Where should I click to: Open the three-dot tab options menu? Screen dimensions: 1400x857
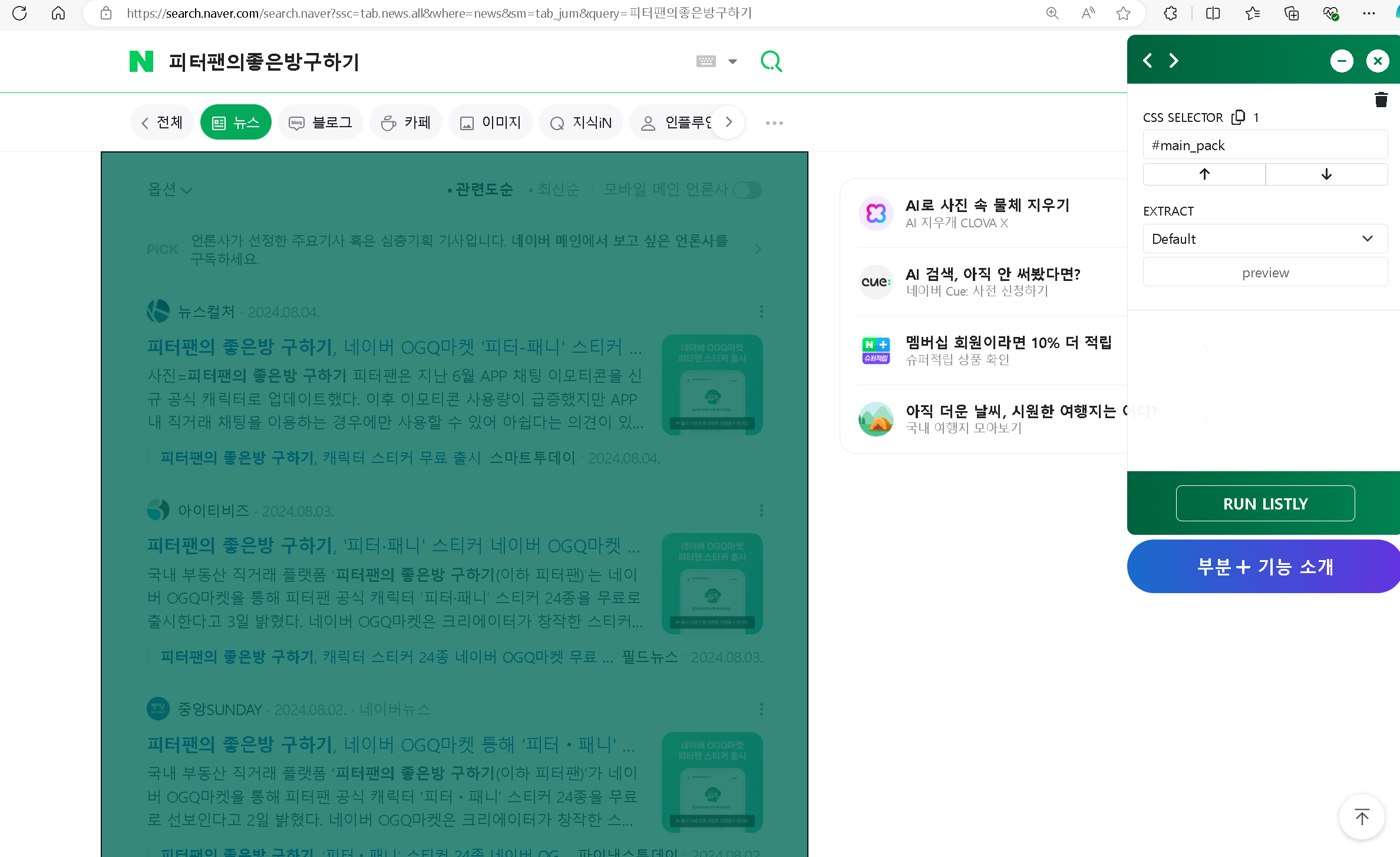tap(774, 123)
